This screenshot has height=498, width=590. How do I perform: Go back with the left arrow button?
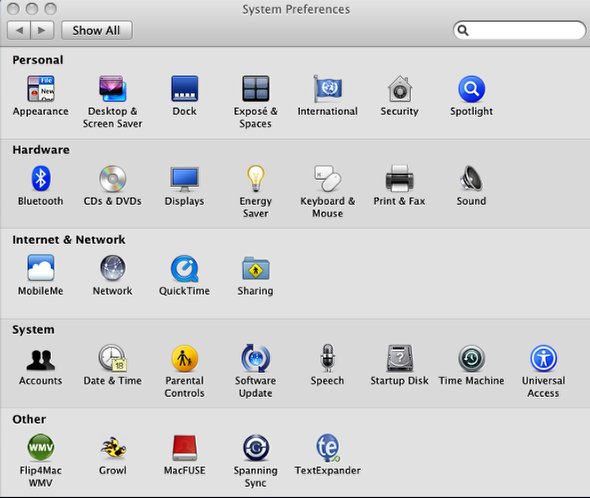pyautogui.click(x=19, y=30)
